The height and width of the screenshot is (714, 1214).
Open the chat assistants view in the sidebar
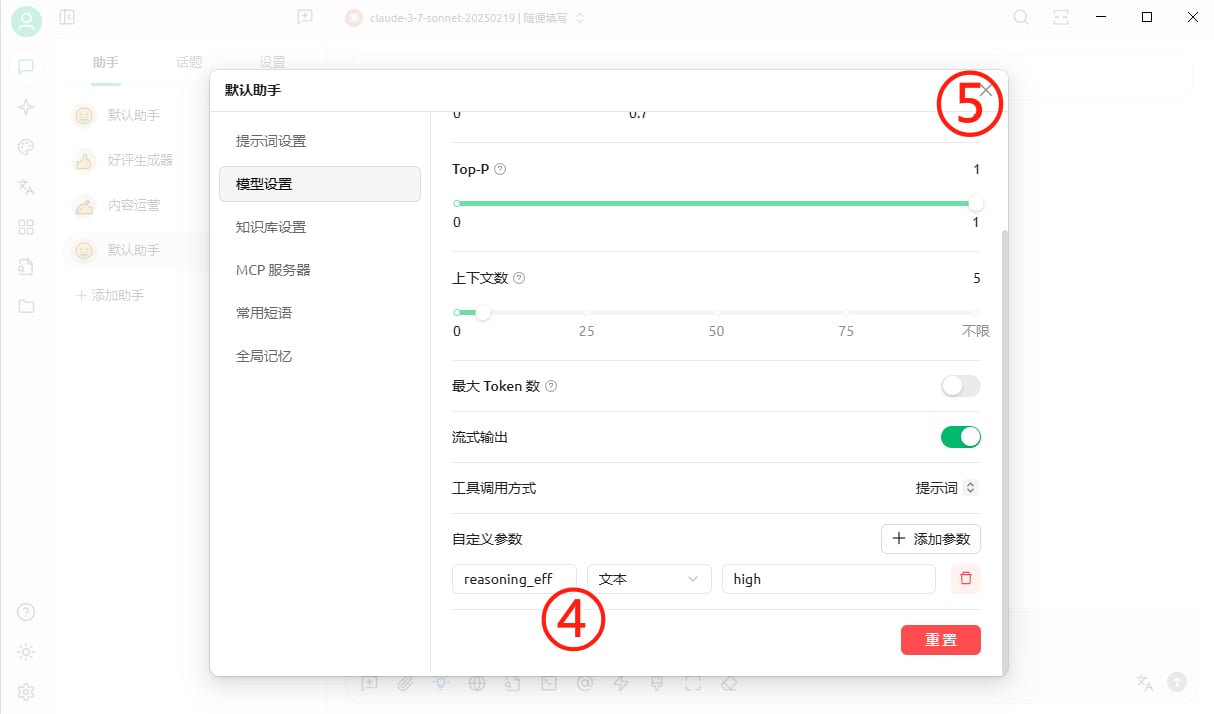pos(26,67)
